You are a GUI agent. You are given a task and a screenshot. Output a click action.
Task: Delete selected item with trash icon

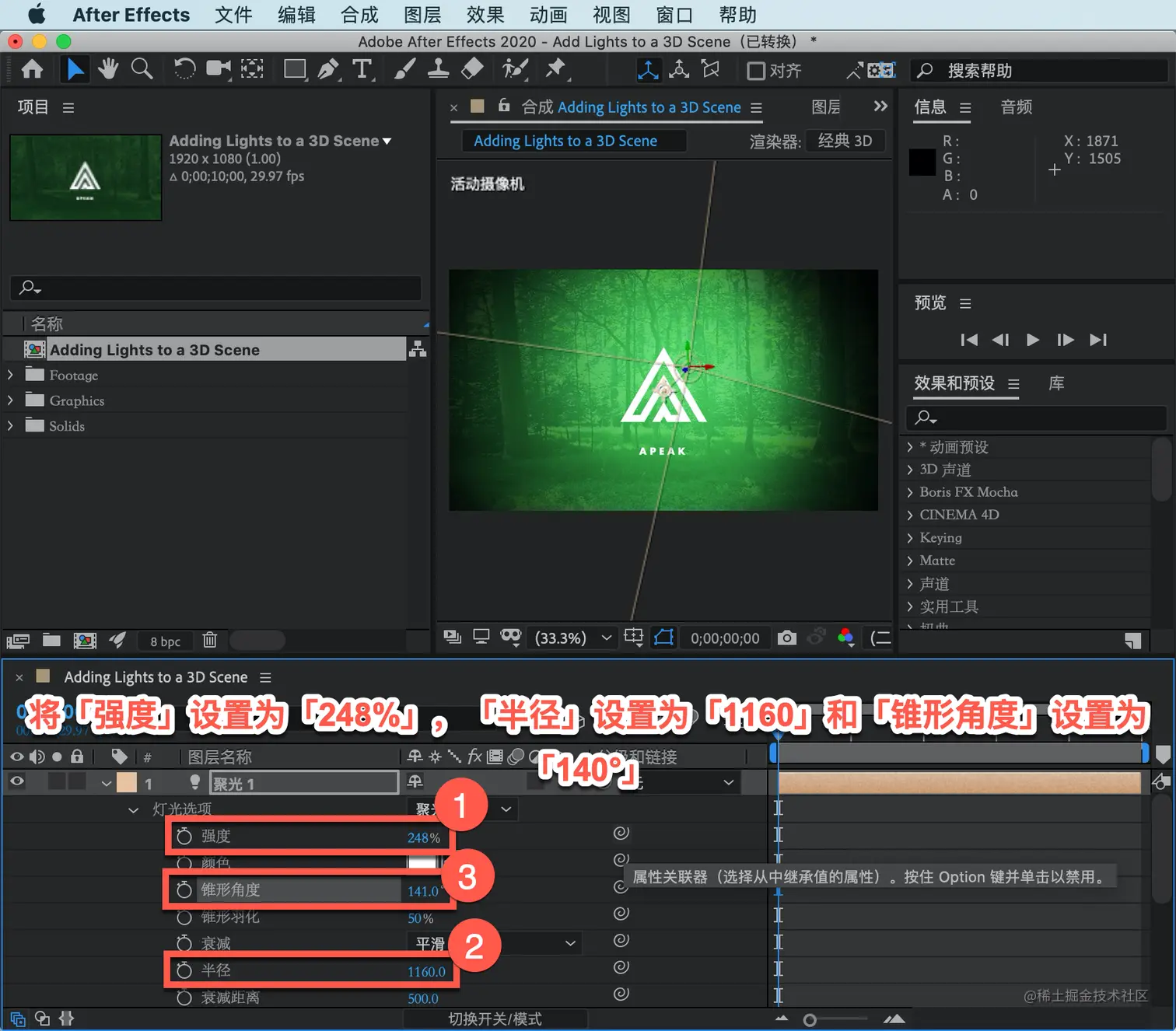pos(209,640)
